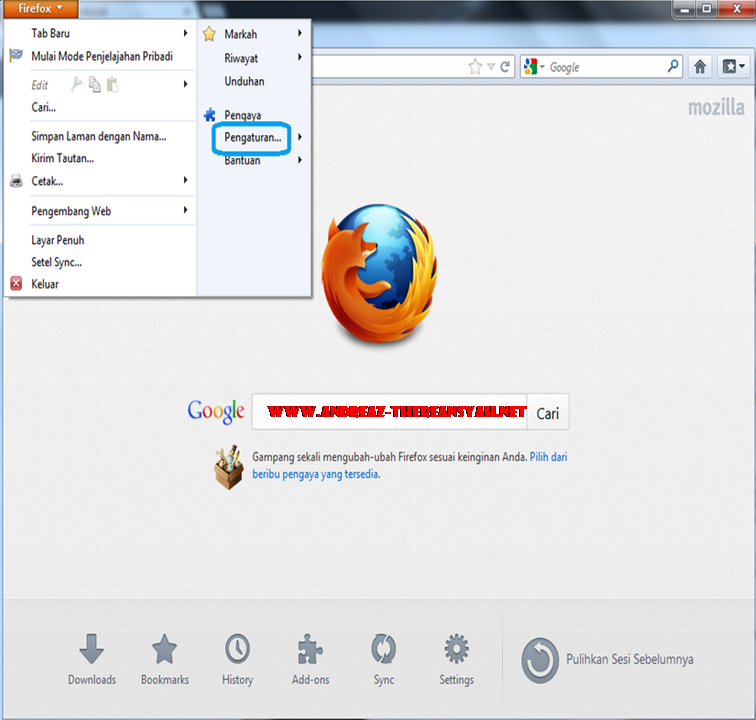The height and width of the screenshot is (720, 756).
Task: Choose Simpan Laman dengan Nama...
Action: click(x=99, y=136)
